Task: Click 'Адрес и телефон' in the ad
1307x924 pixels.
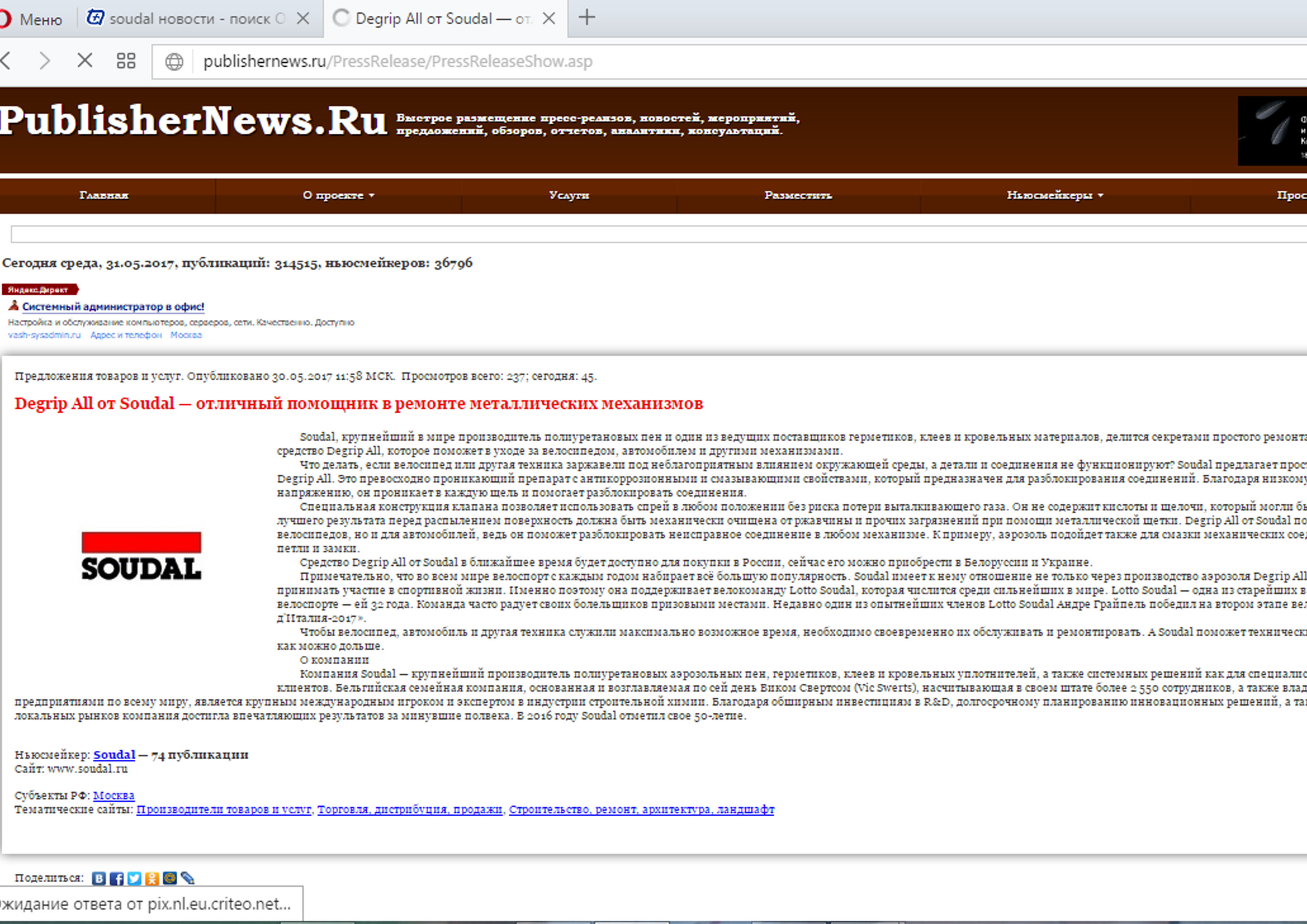Action: [126, 335]
